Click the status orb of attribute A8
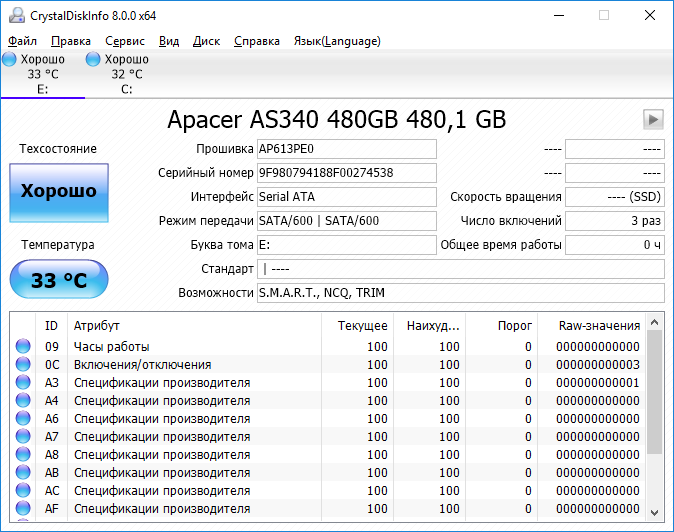 click(23, 455)
